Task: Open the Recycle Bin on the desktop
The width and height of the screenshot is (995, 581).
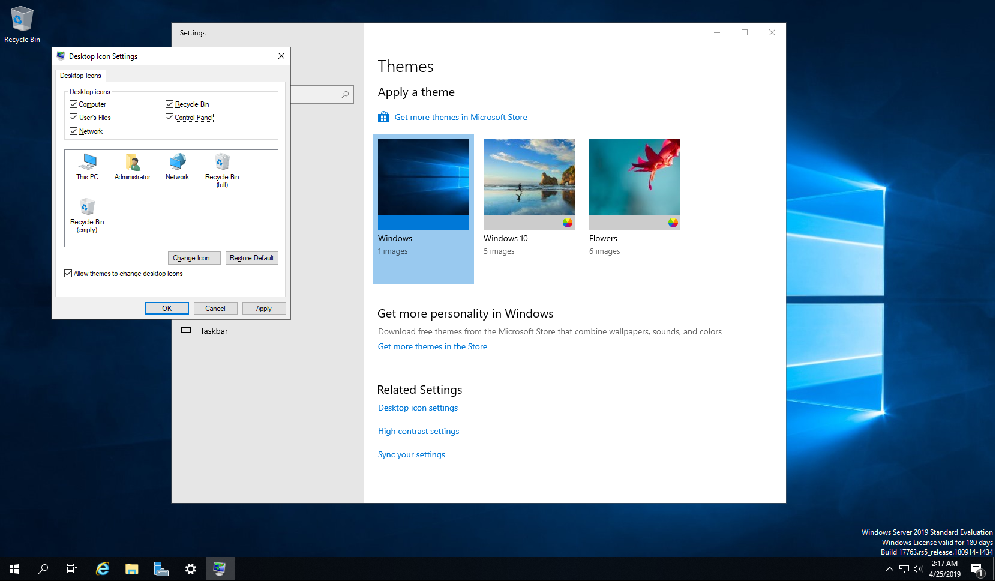Action: (x=22, y=20)
